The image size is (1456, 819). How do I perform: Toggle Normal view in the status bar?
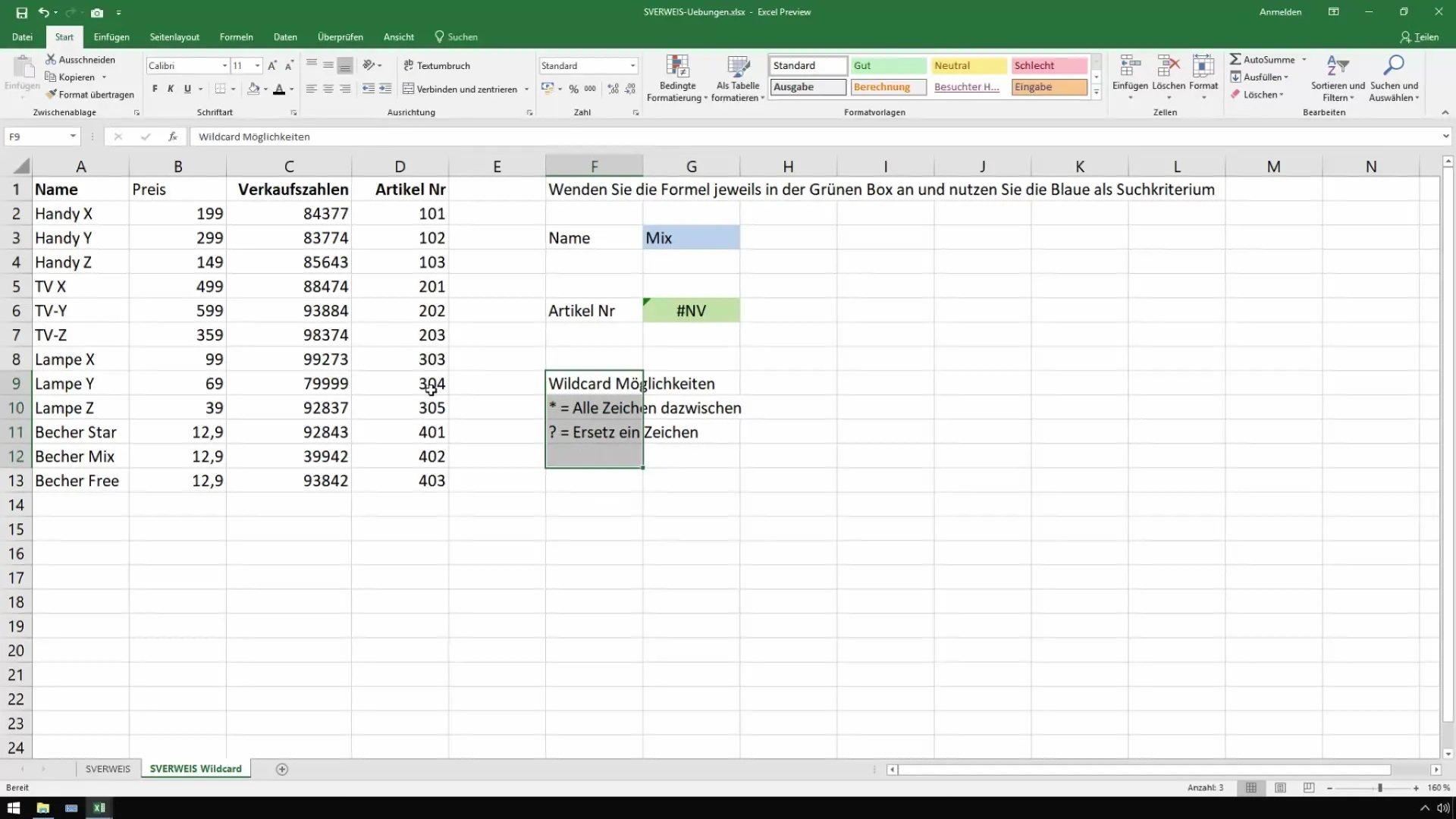1251,788
